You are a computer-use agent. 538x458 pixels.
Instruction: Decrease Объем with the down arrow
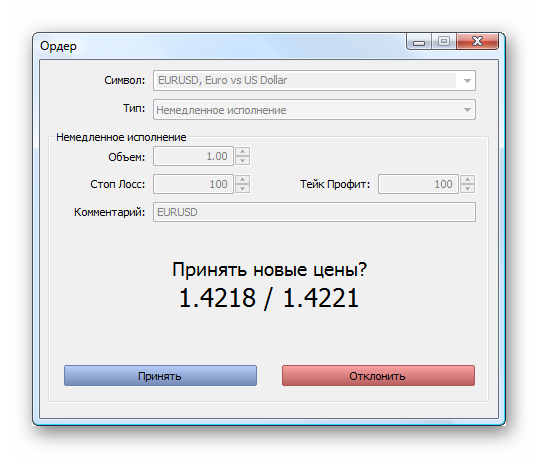[243, 161]
